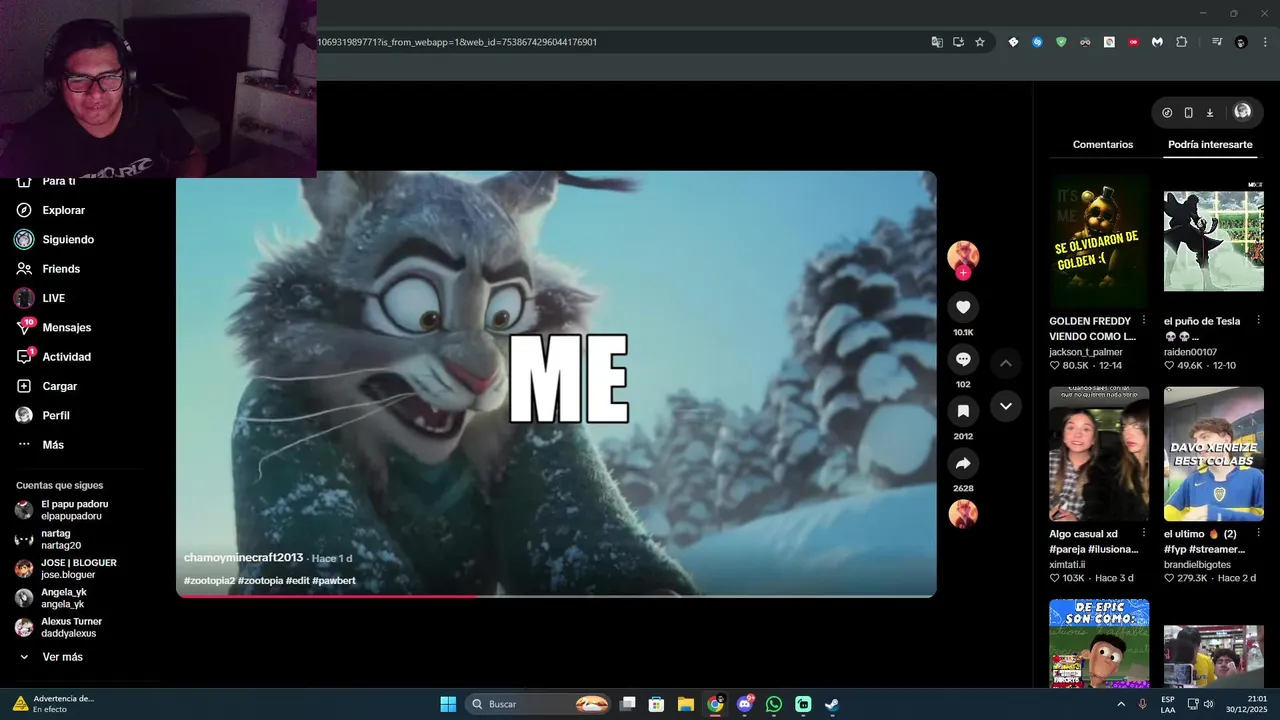Open LIVE in the sidebar
The image size is (1280, 720).
point(53,298)
